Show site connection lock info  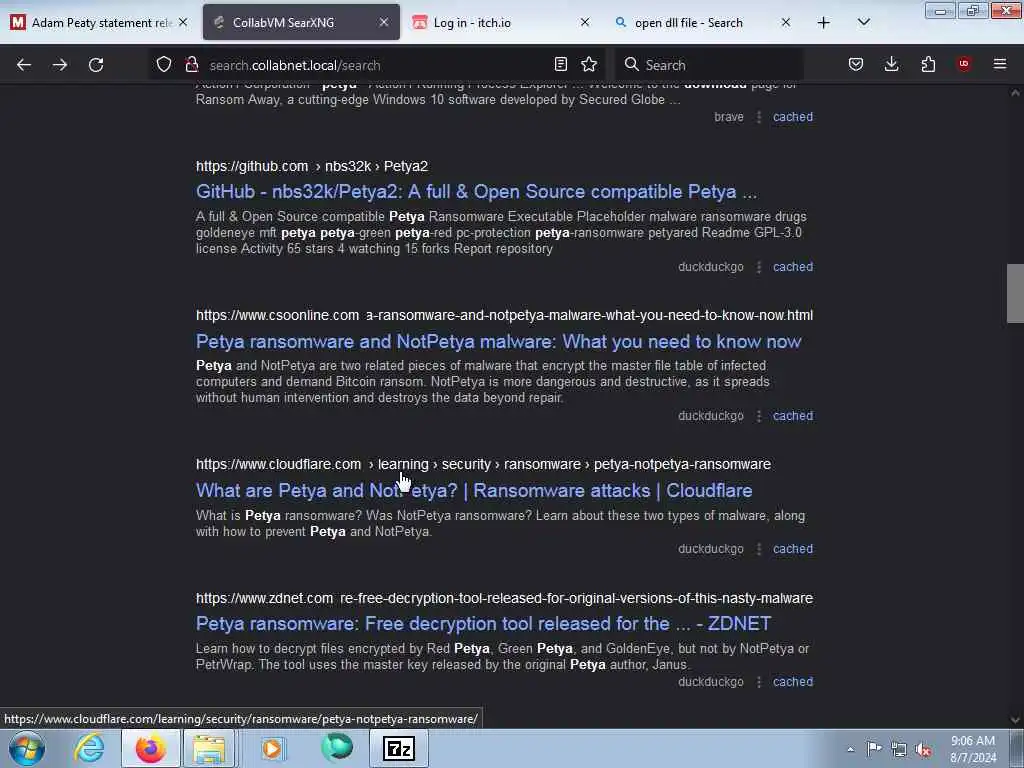point(191,64)
